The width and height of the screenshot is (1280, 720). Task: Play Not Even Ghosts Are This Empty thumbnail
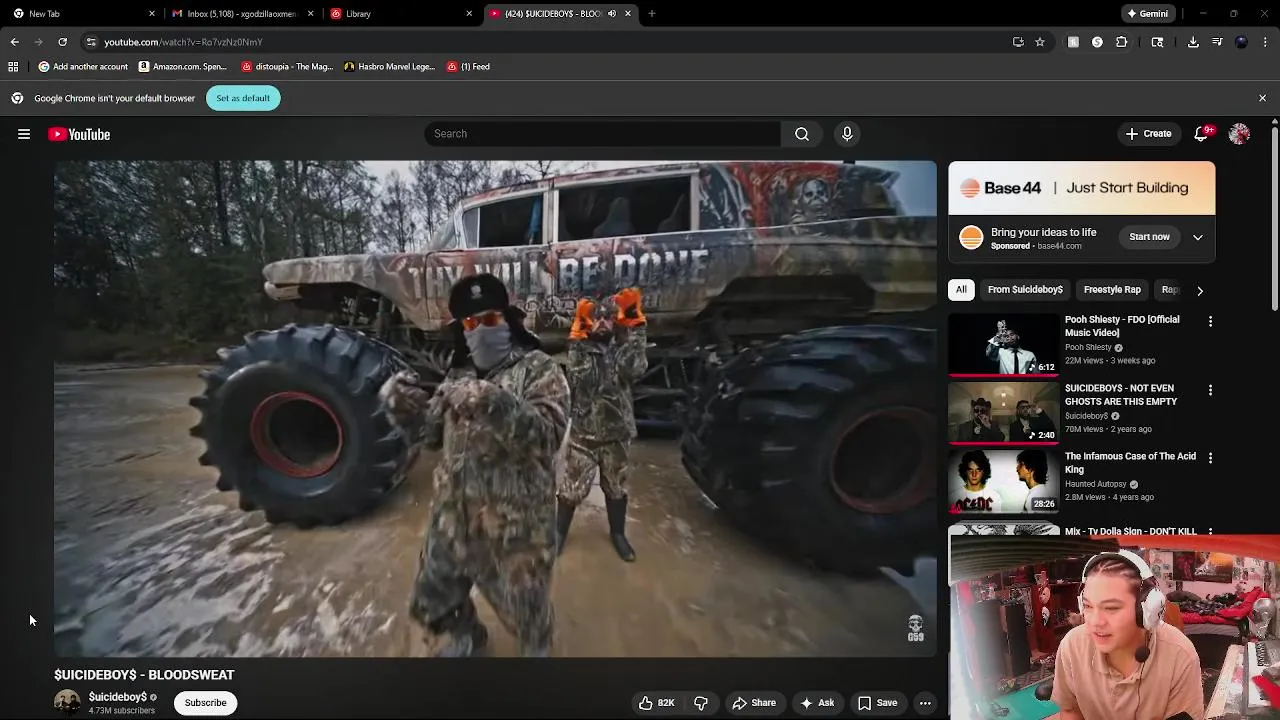tap(1003, 413)
